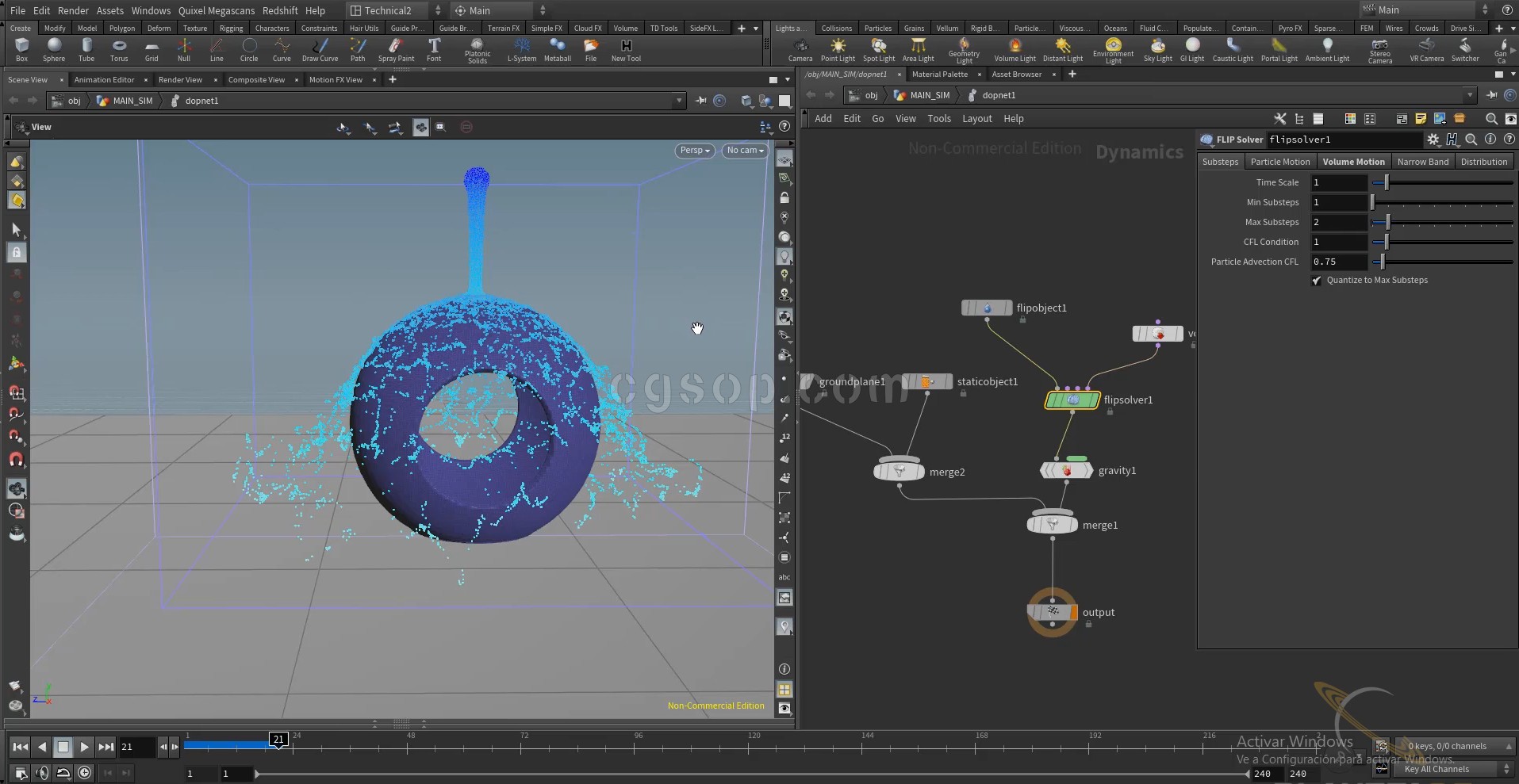Image resolution: width=1519 pixels, height=784 pixels.
Task: Click the flipsolver1 node
Action: coord(1072,400)
